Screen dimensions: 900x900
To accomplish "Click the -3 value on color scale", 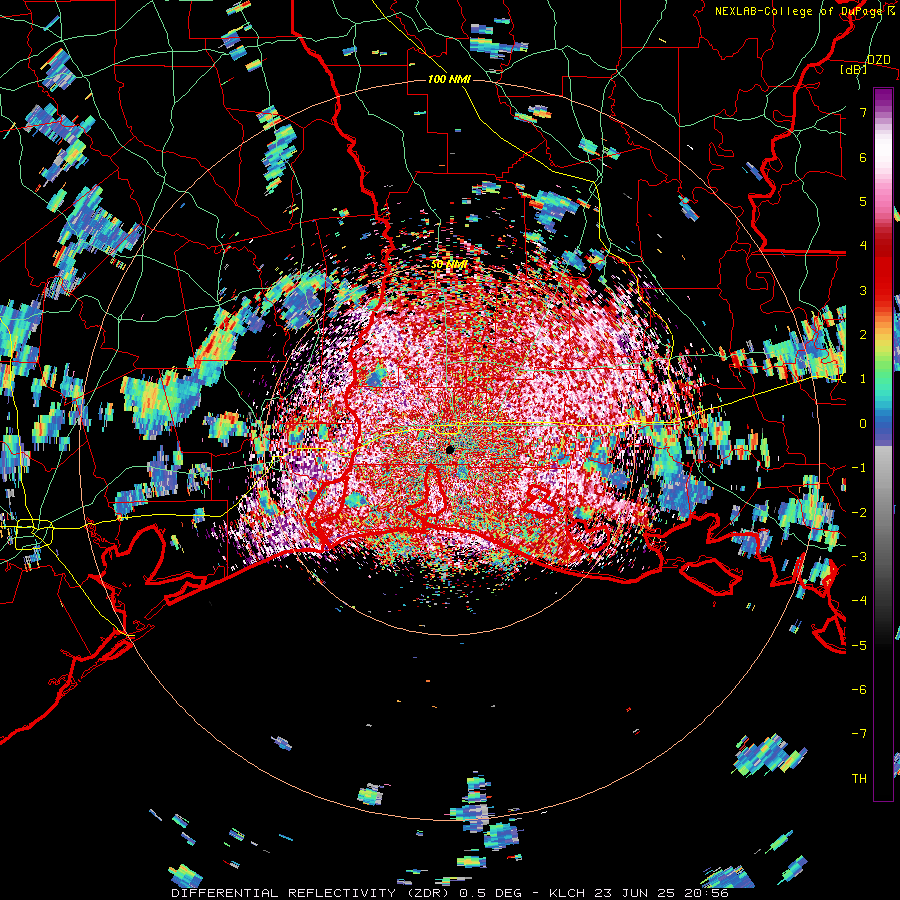I will coord(859,557).
